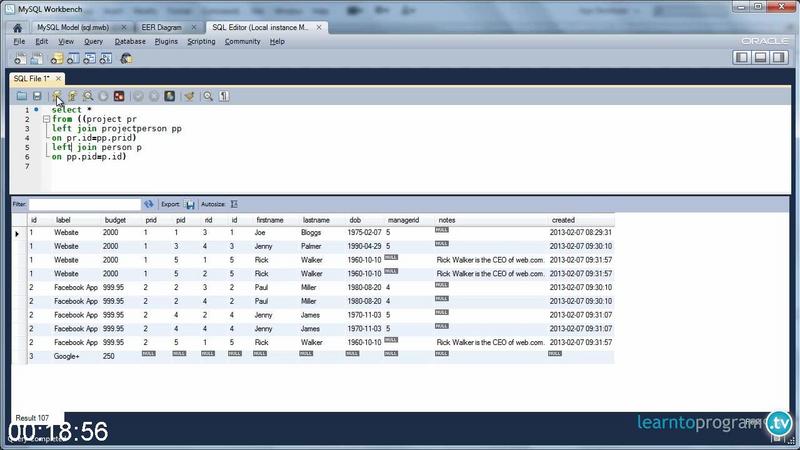Open the Plugins menu

pyautogui.click(x=166, y=41)
